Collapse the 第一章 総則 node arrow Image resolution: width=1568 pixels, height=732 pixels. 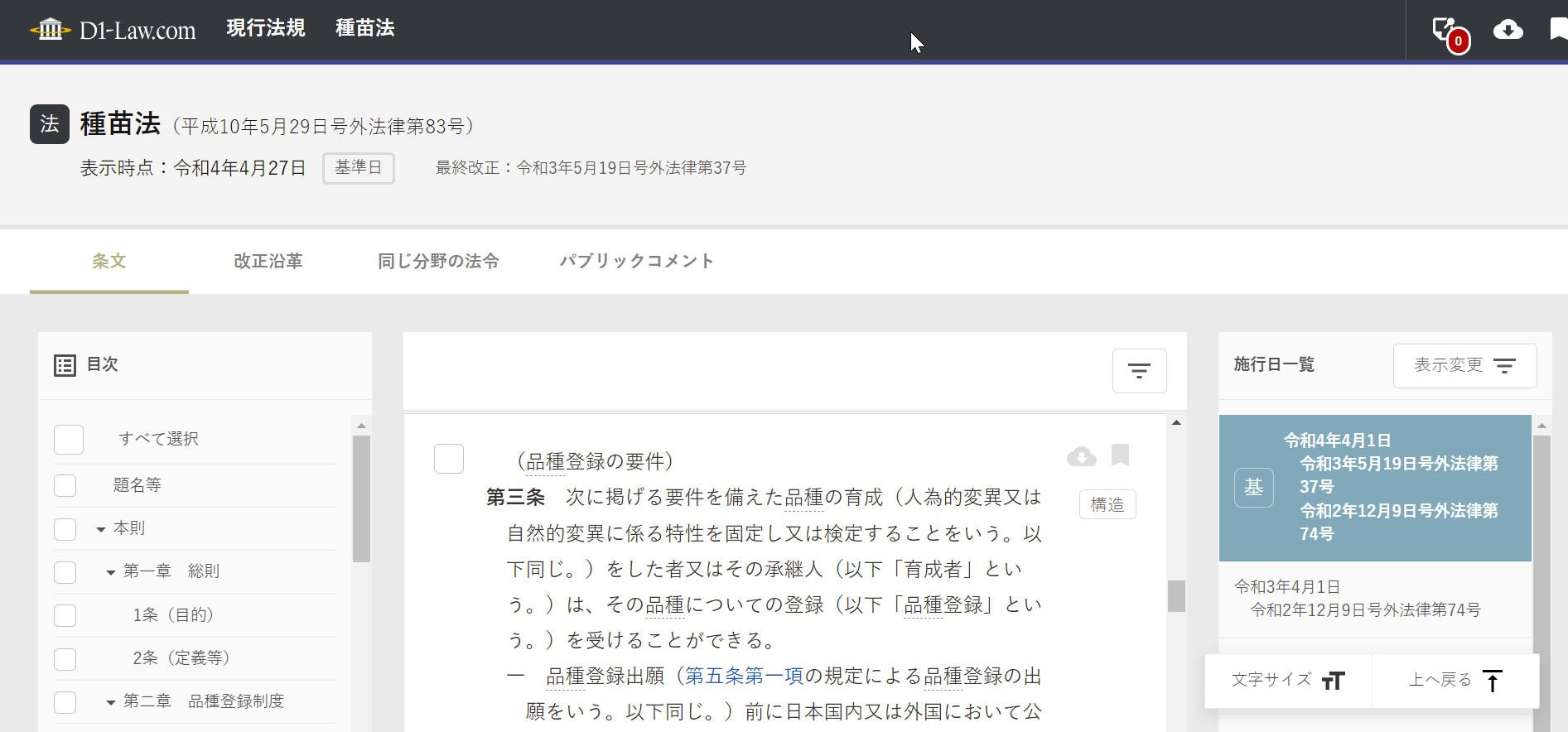111,572
